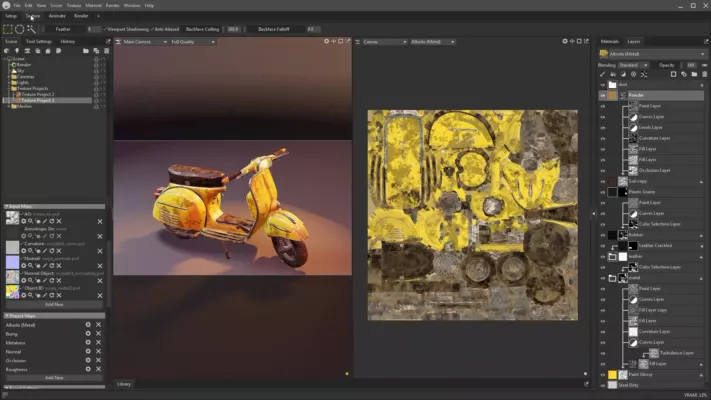Delete the selected layer with trash icon
This screenshot has width=711, height=400.
[705, 74]
